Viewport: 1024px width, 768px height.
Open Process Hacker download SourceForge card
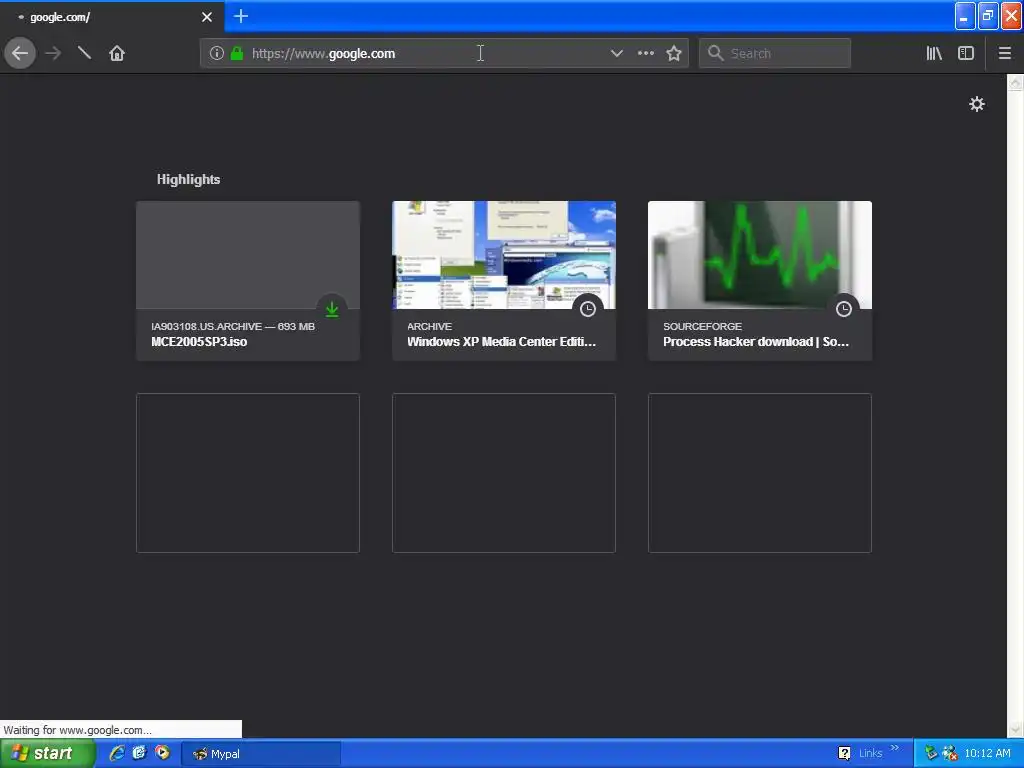pos(760,281)
